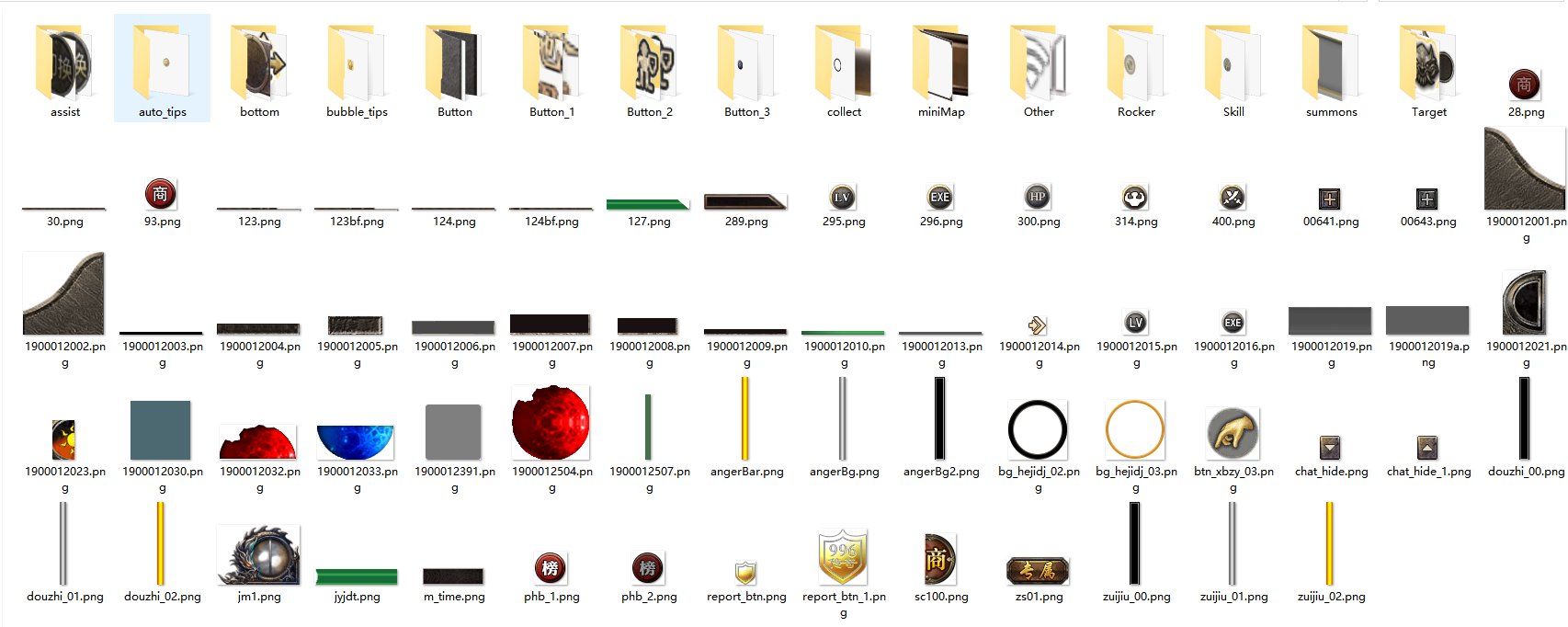Open the Other folder
Viewport: 1568px width, 627px height.
(1039, 63)
